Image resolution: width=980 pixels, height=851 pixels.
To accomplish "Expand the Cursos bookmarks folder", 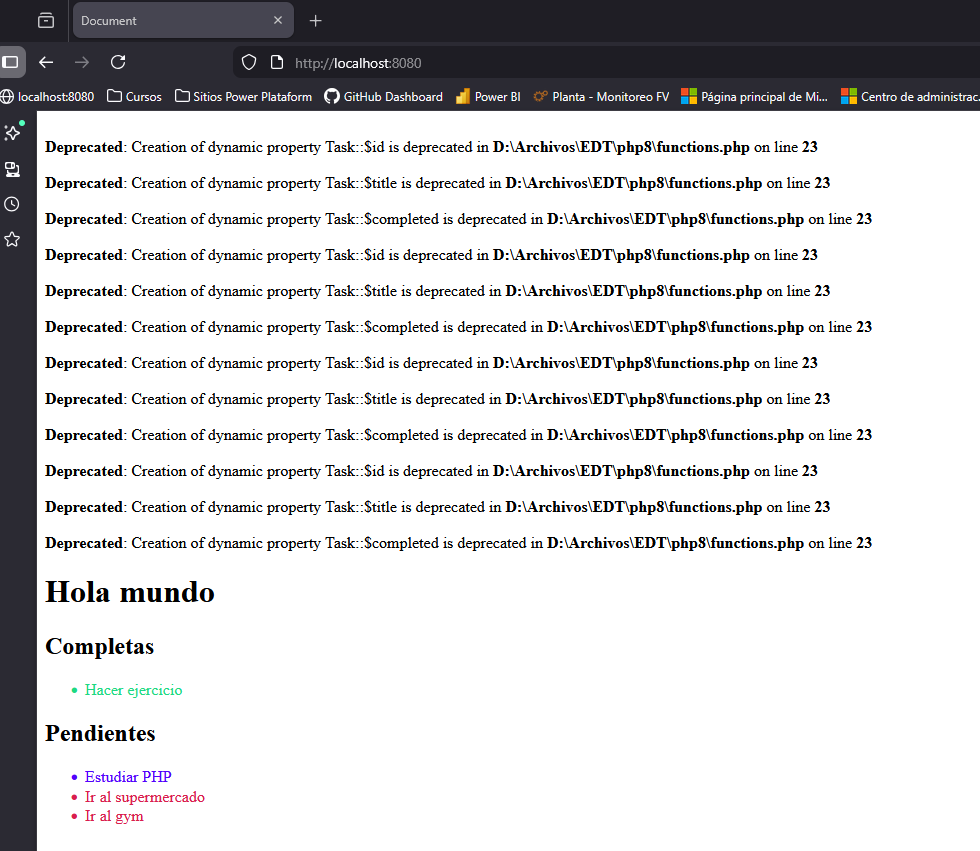I will click(x=134, y=97).
